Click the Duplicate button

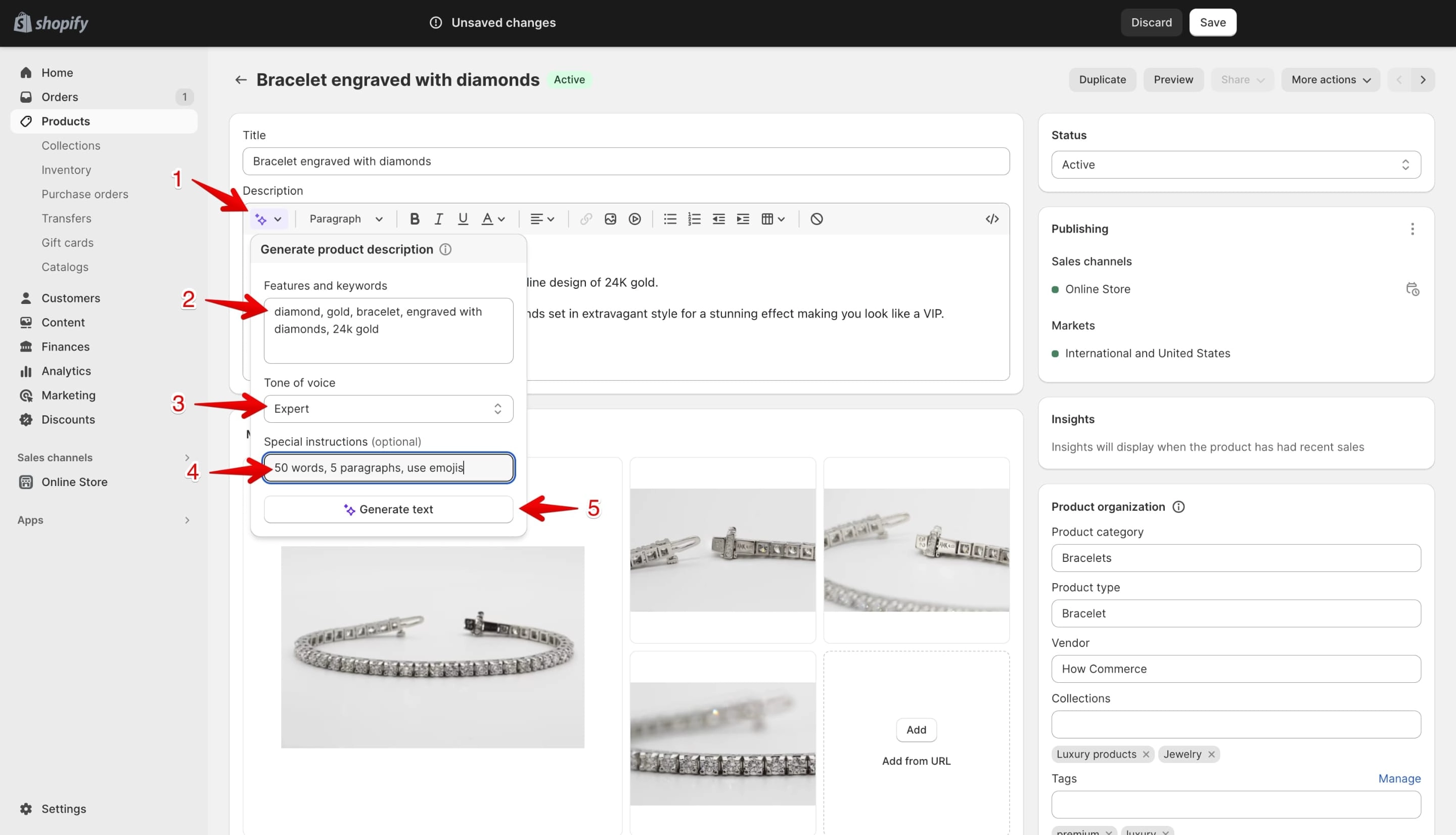(x=1102, y=80)
